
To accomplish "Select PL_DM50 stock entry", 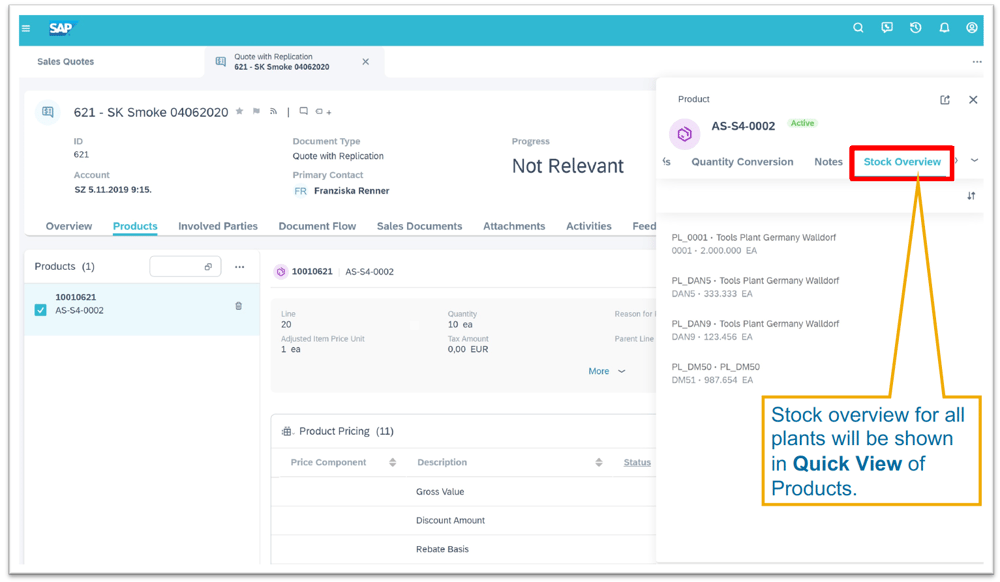I will tap(716, 374).
